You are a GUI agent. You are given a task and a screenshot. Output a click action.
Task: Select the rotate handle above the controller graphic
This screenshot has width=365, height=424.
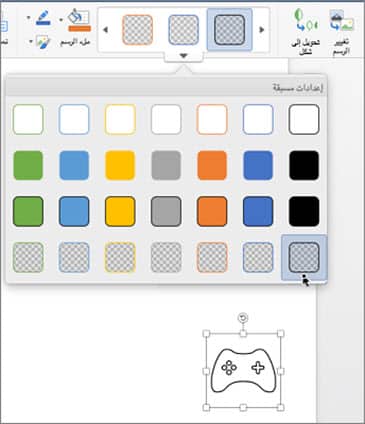click(243, 318)
